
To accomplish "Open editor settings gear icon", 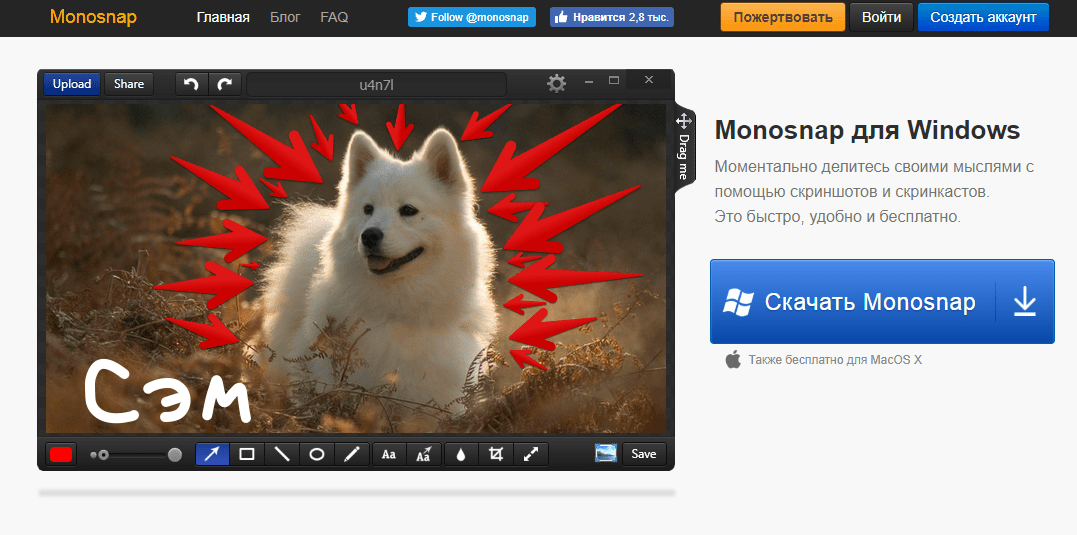I will point(556,84).
